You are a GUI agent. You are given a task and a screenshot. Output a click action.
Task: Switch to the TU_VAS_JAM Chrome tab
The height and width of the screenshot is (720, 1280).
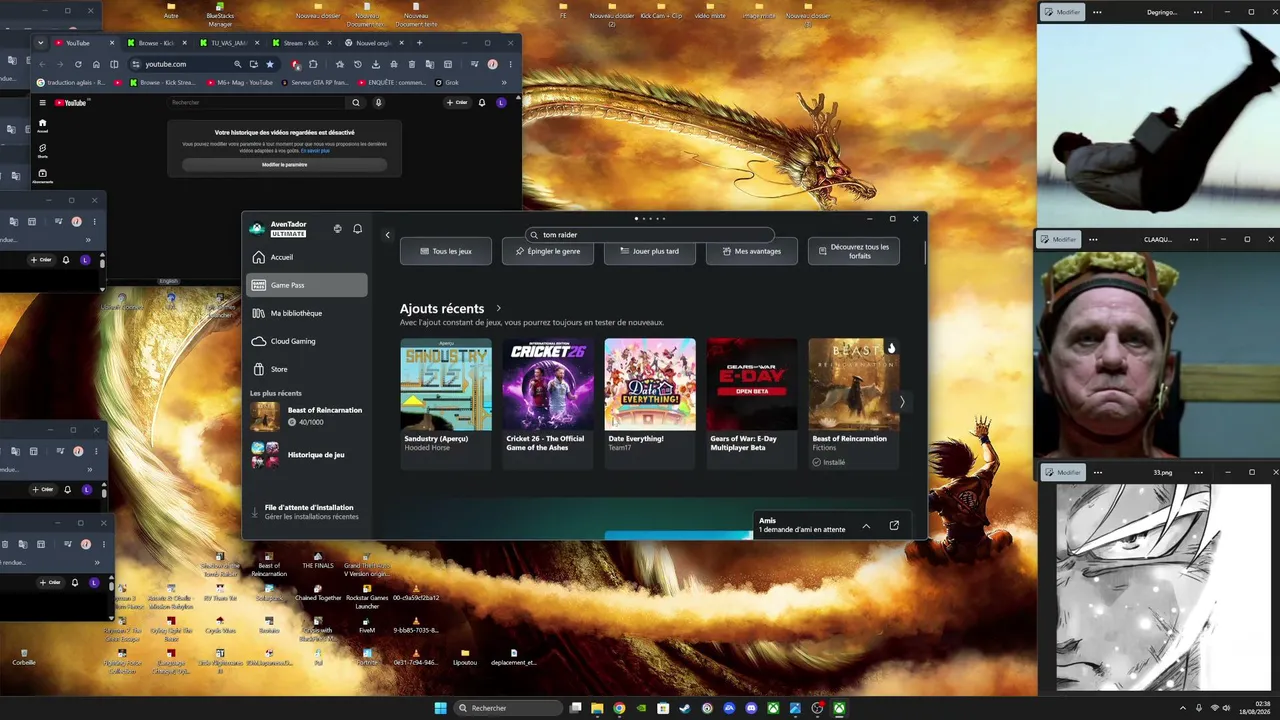231,43
